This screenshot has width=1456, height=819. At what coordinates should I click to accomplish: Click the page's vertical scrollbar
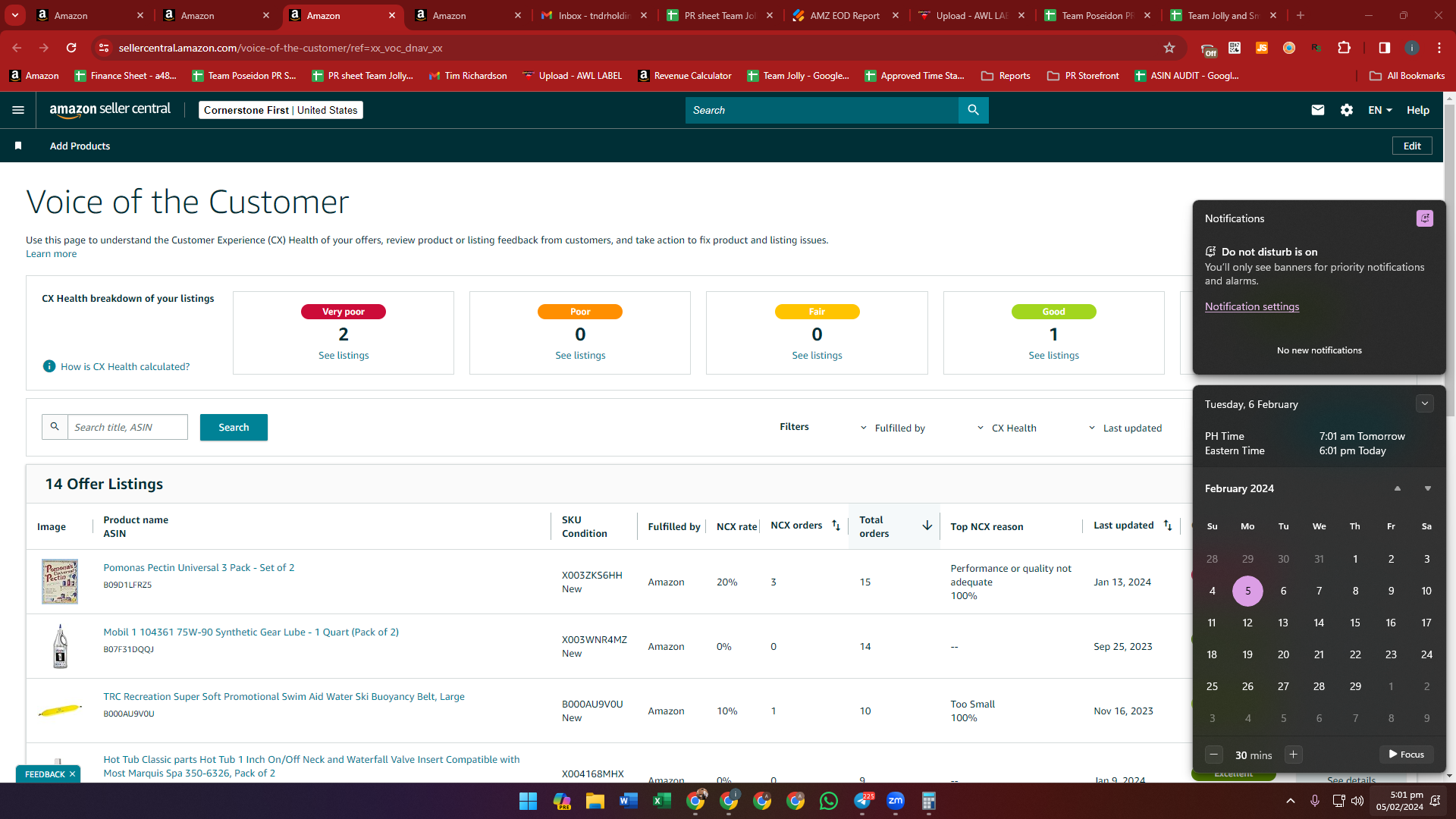pos(1449,259)
